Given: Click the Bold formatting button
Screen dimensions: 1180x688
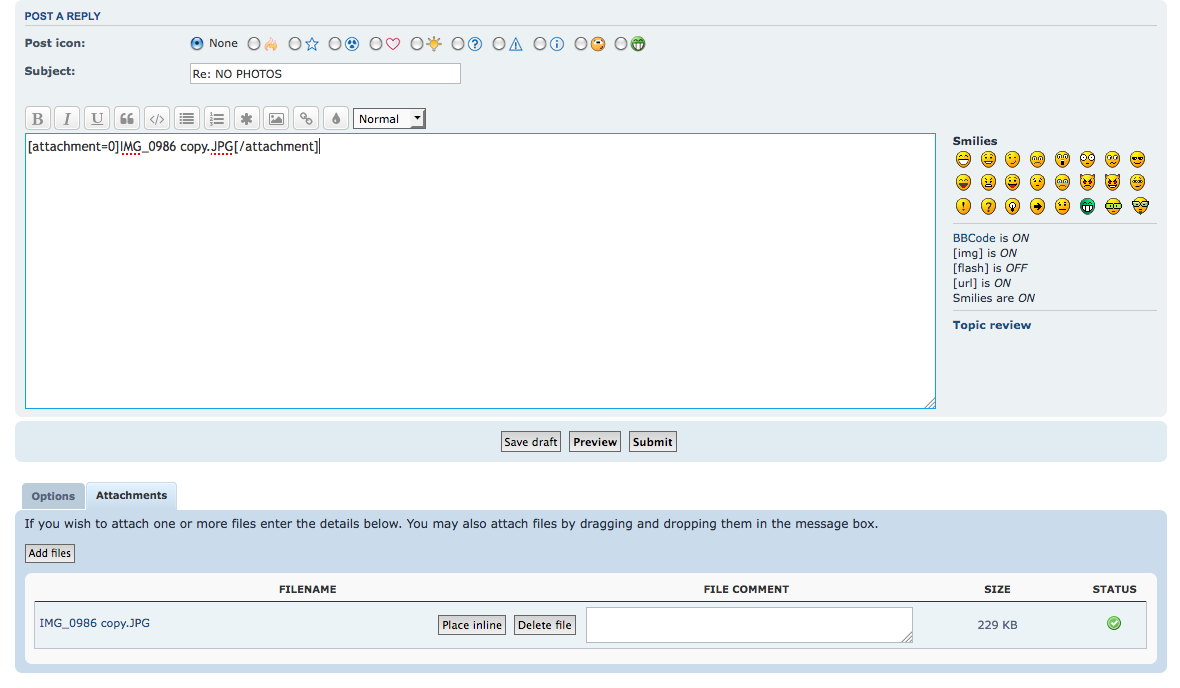Looking at the screenshot, I should tap(37, 119).
